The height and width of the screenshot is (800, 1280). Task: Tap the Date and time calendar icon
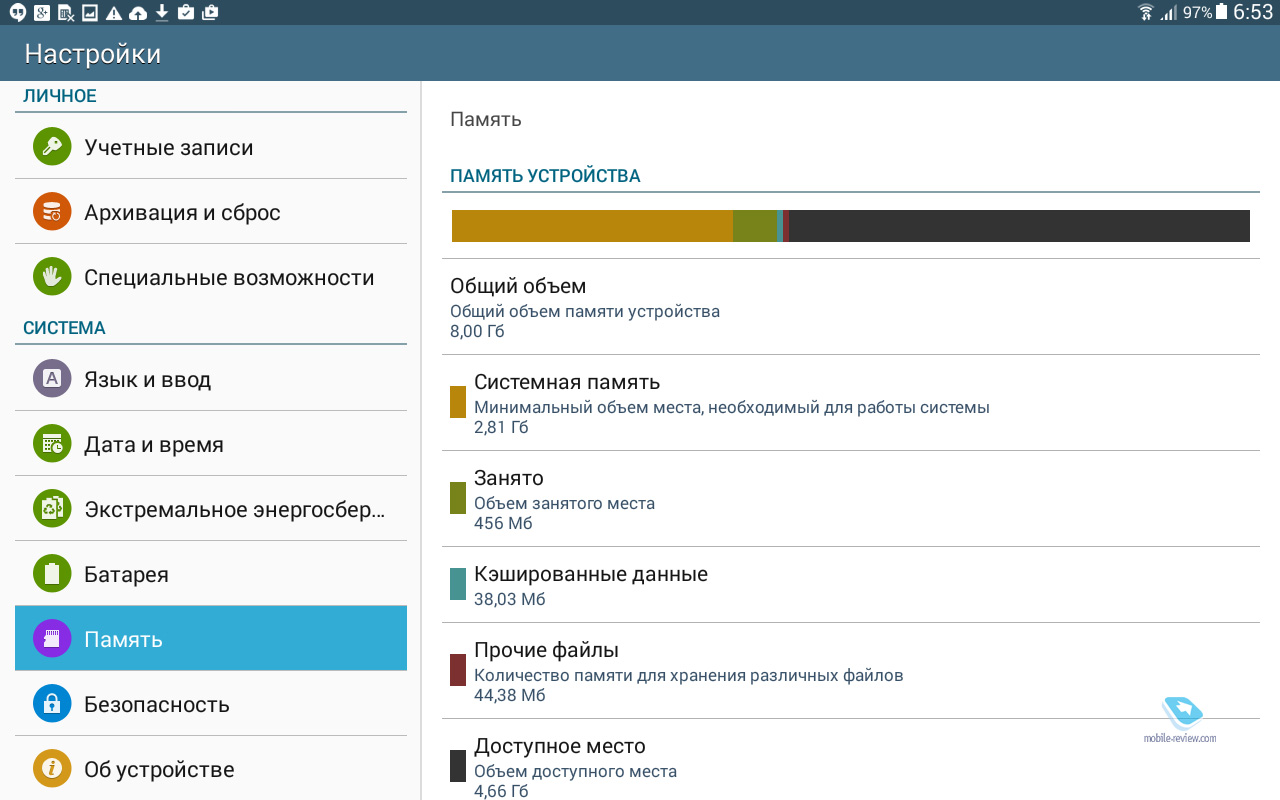pos(52,444)
